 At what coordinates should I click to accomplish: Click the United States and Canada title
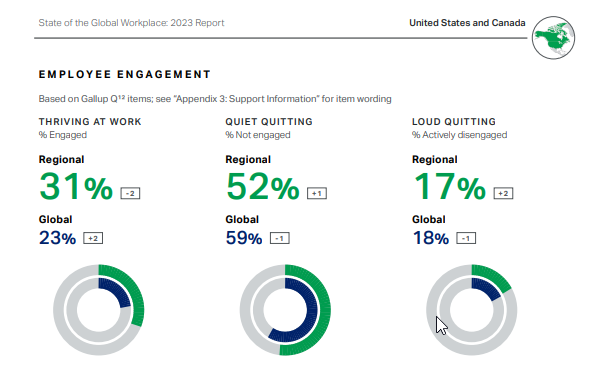point(467,23)
